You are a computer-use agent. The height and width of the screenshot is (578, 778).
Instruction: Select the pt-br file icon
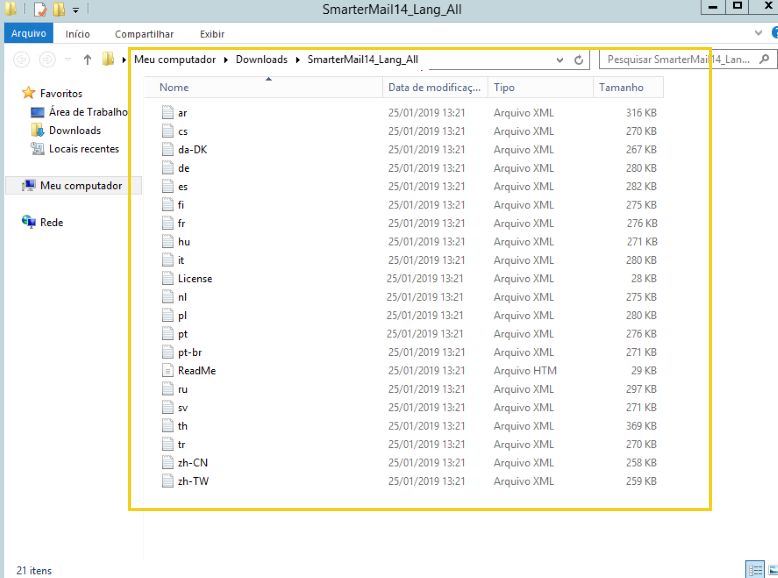click(x=168, y=352)
